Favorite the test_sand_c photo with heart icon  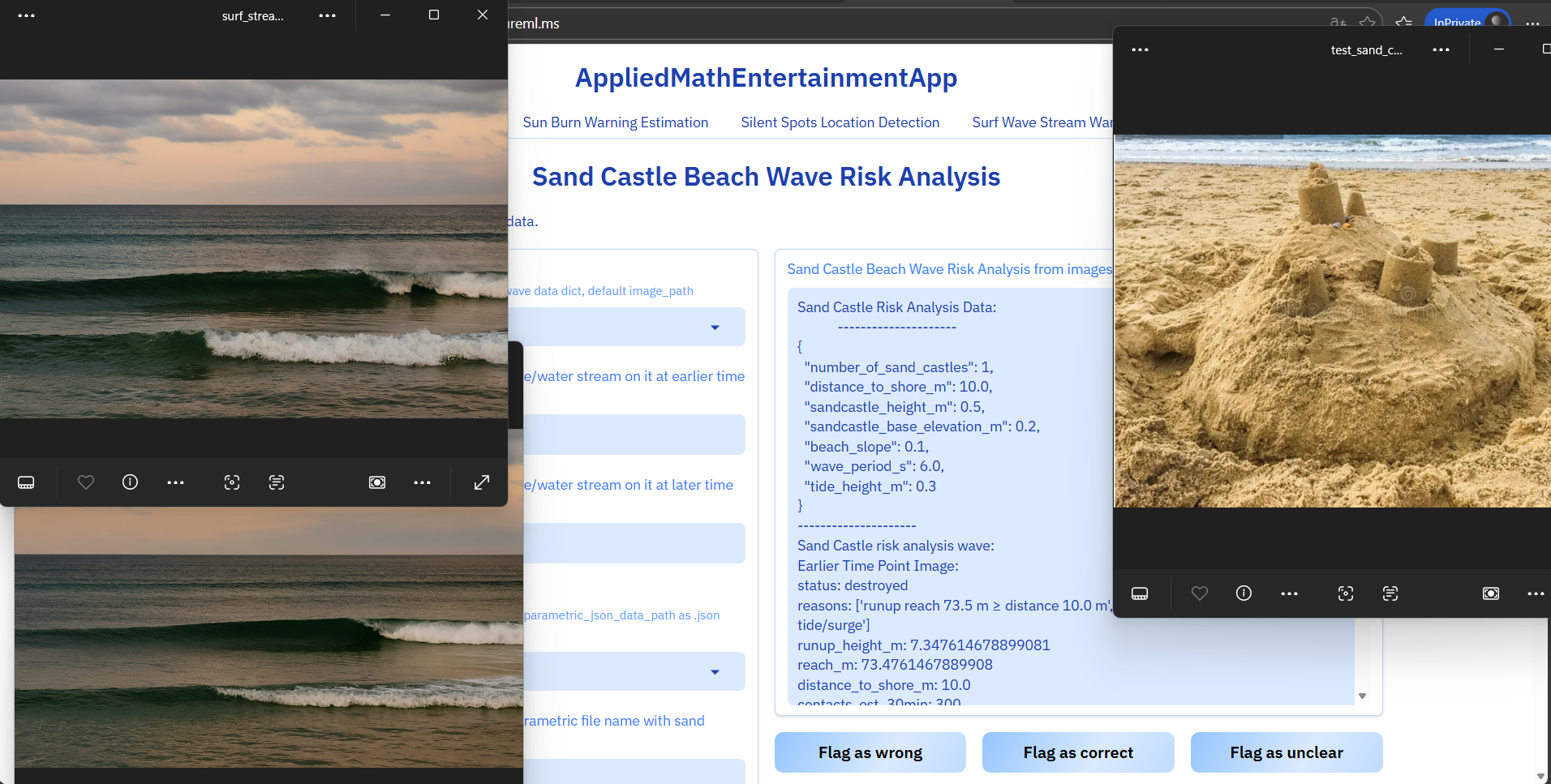[1200, 593]
